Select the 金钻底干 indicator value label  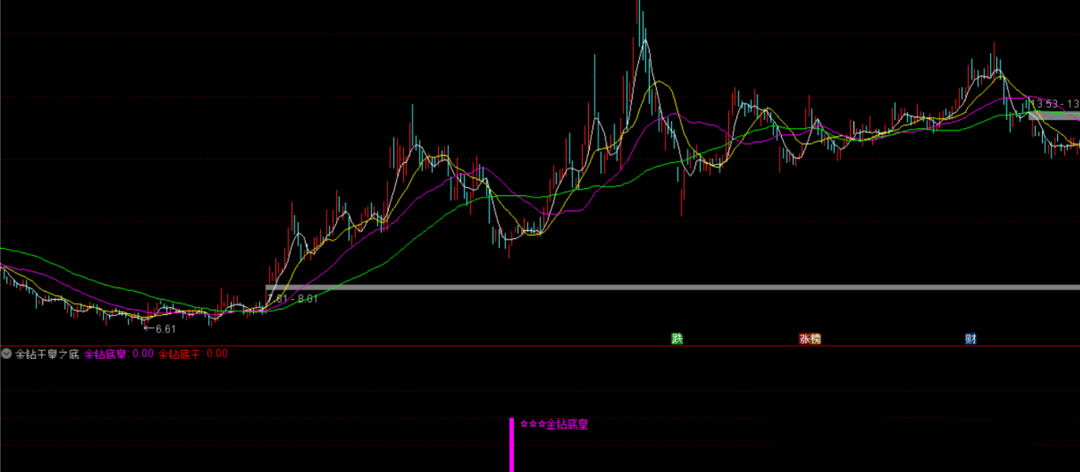coord(180,353)
